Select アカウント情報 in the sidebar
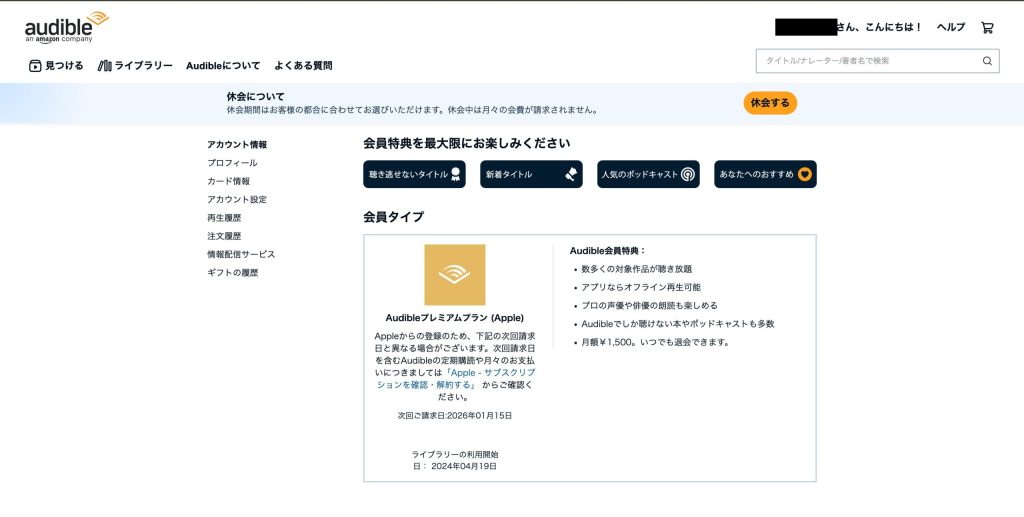This screenshot has width=1024, height=517. pos(237,144)
